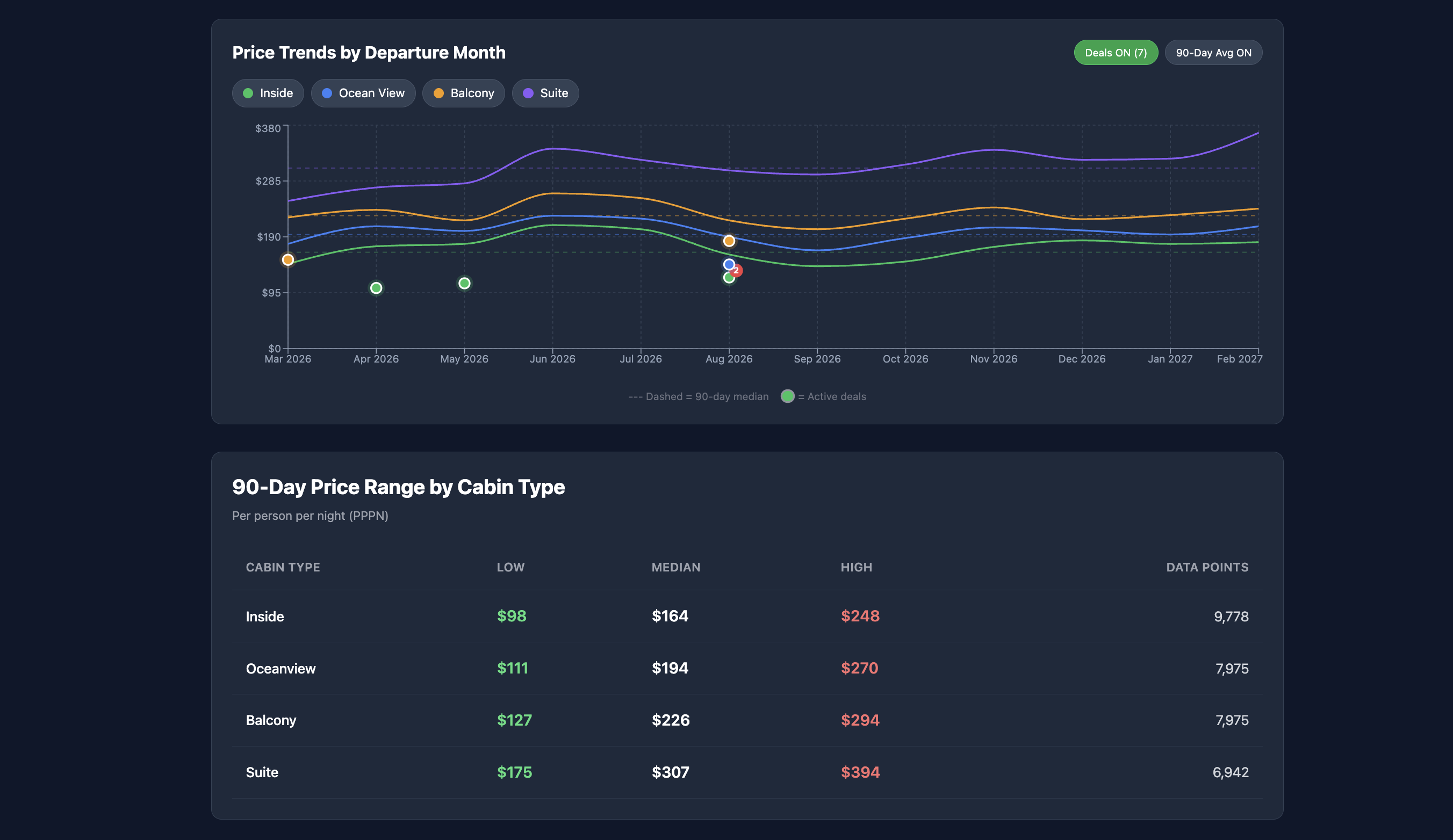Image resolution: width=1453 pixels, height=840 pixels.
Task: Click the red badge showing 2 deals
Action: point(736,270)
